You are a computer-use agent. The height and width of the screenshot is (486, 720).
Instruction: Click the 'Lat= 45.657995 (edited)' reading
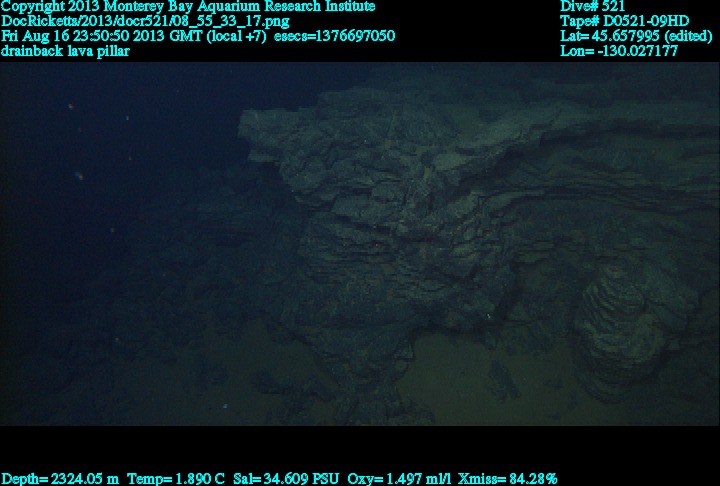pos(636,36)
